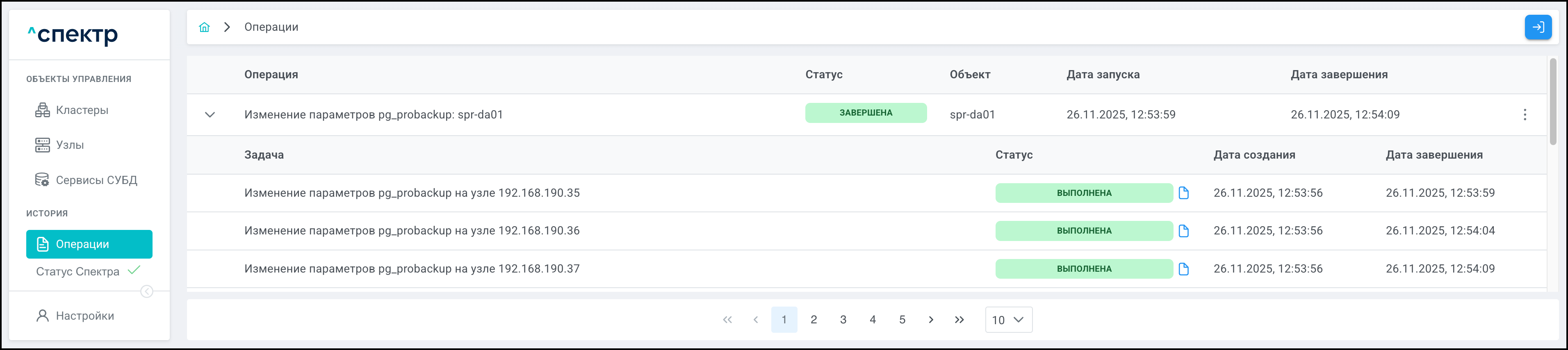Open Статус Спектра page
1568x350 pixels.
point(78,271)
